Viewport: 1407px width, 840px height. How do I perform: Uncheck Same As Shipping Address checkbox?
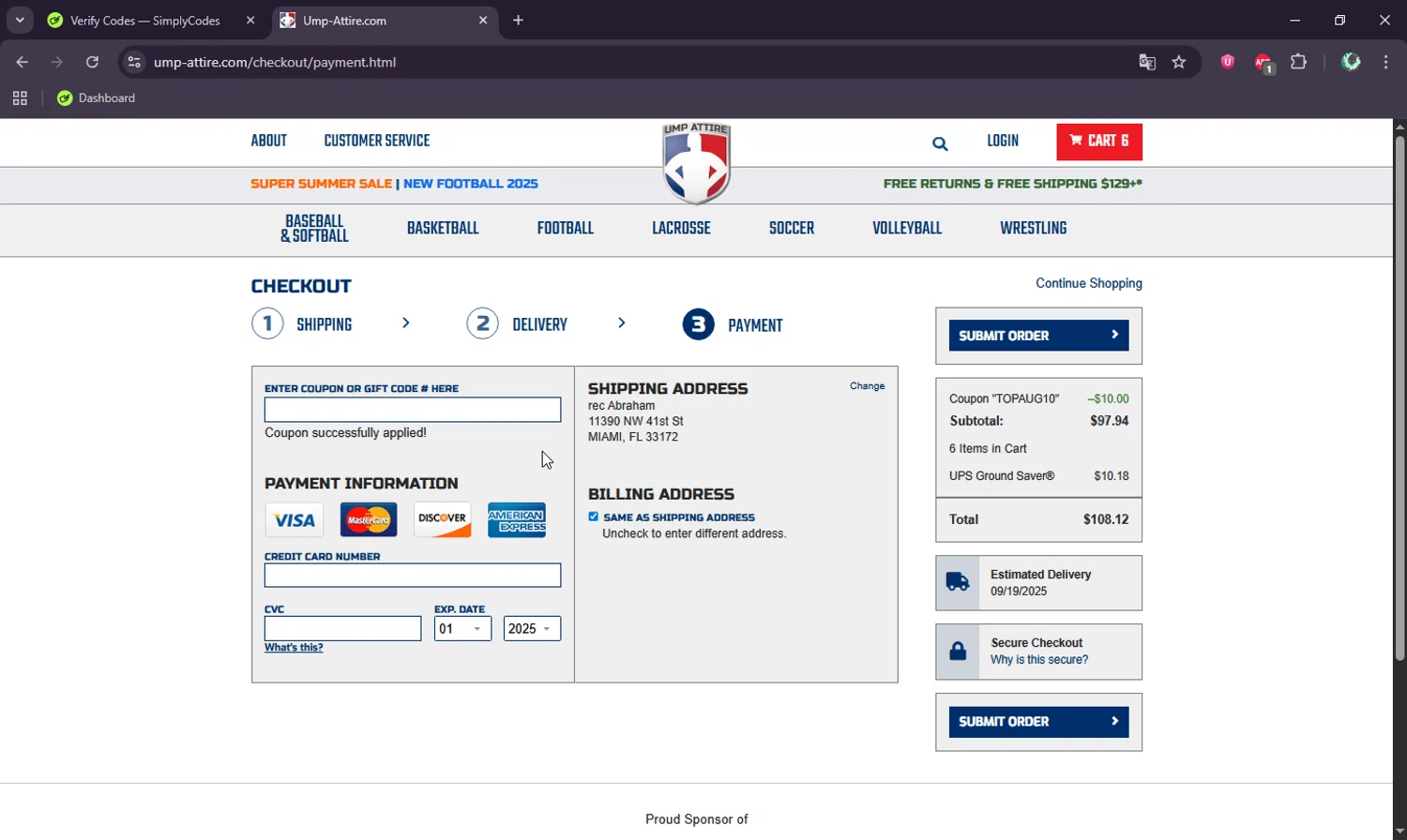coord(593,517)
